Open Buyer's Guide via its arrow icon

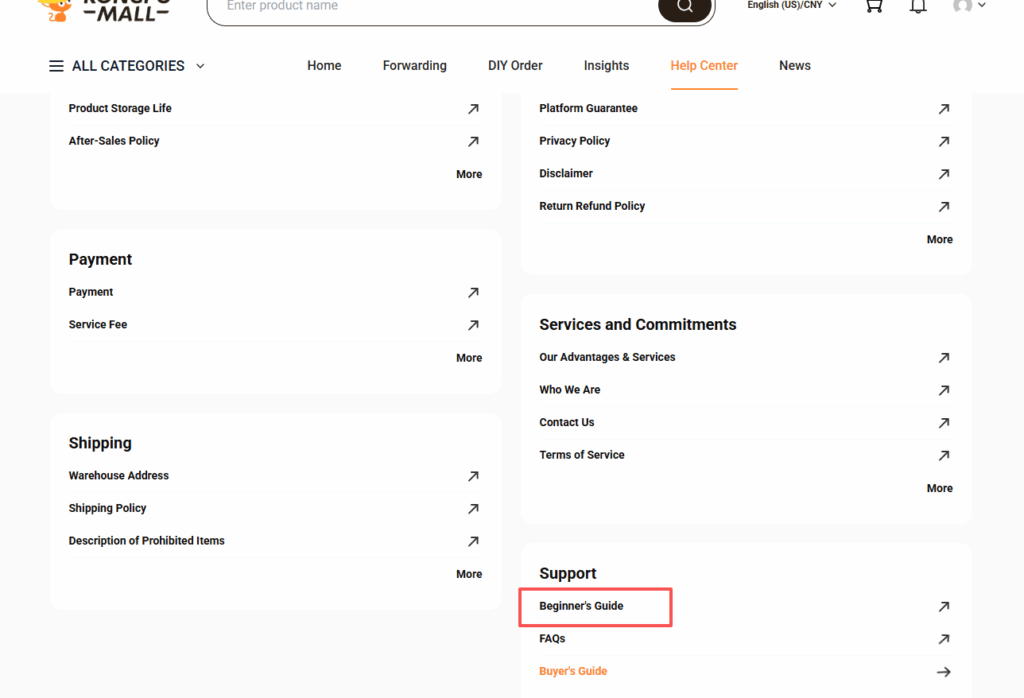point(943,672)
